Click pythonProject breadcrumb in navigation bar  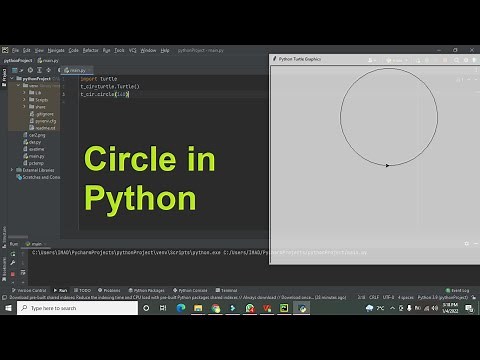pos(18,60)
